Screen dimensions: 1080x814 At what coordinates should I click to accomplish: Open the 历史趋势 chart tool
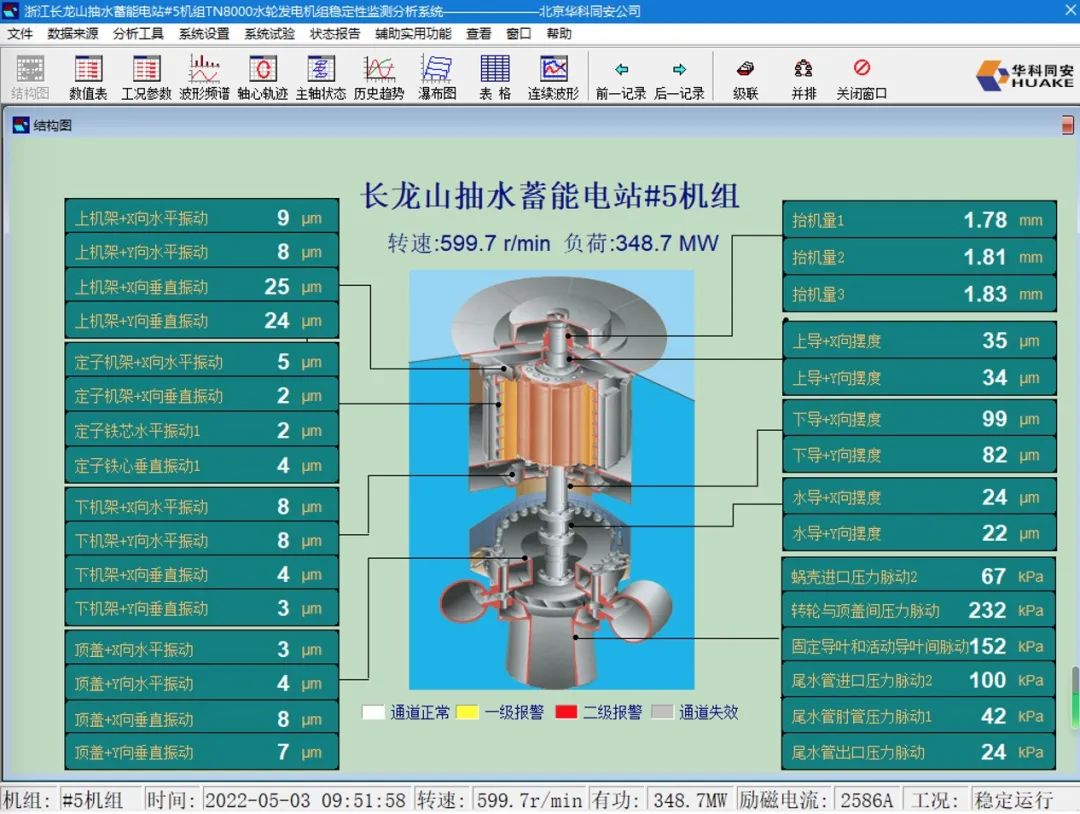tap(379, 77)
